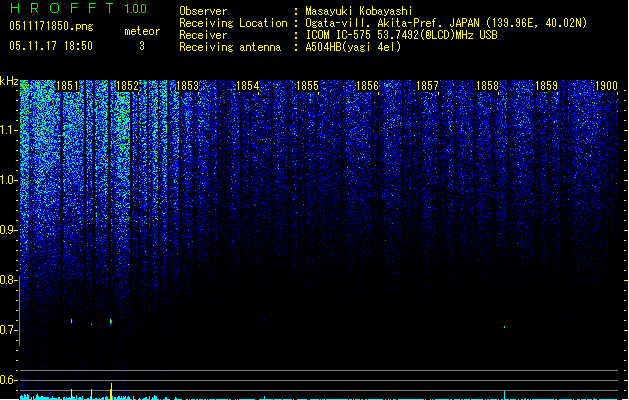Viewport: 629px width, 400px height.
Task: Click the 0.8 kHz axis label
Action: point(9,280)
